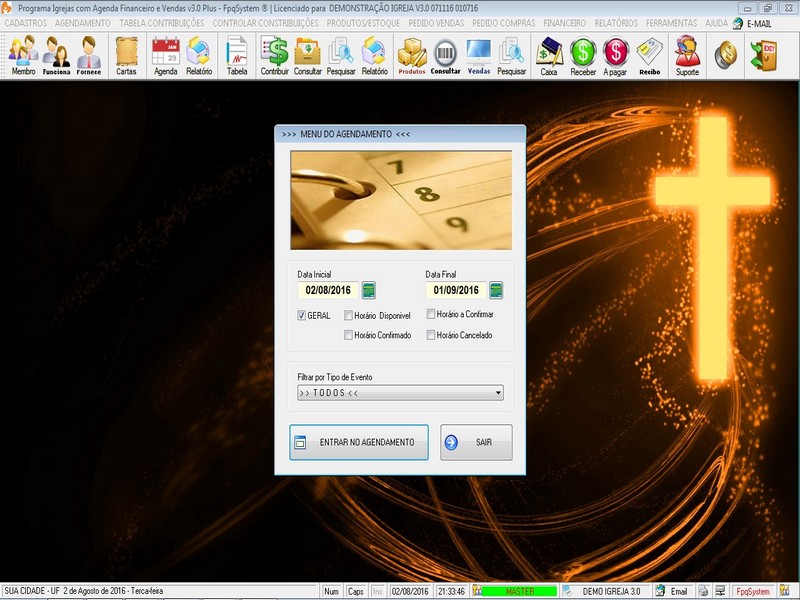The image size is (800, 600).
Task: Click the Consultar barcode icon
Action: tap(445, 56)
